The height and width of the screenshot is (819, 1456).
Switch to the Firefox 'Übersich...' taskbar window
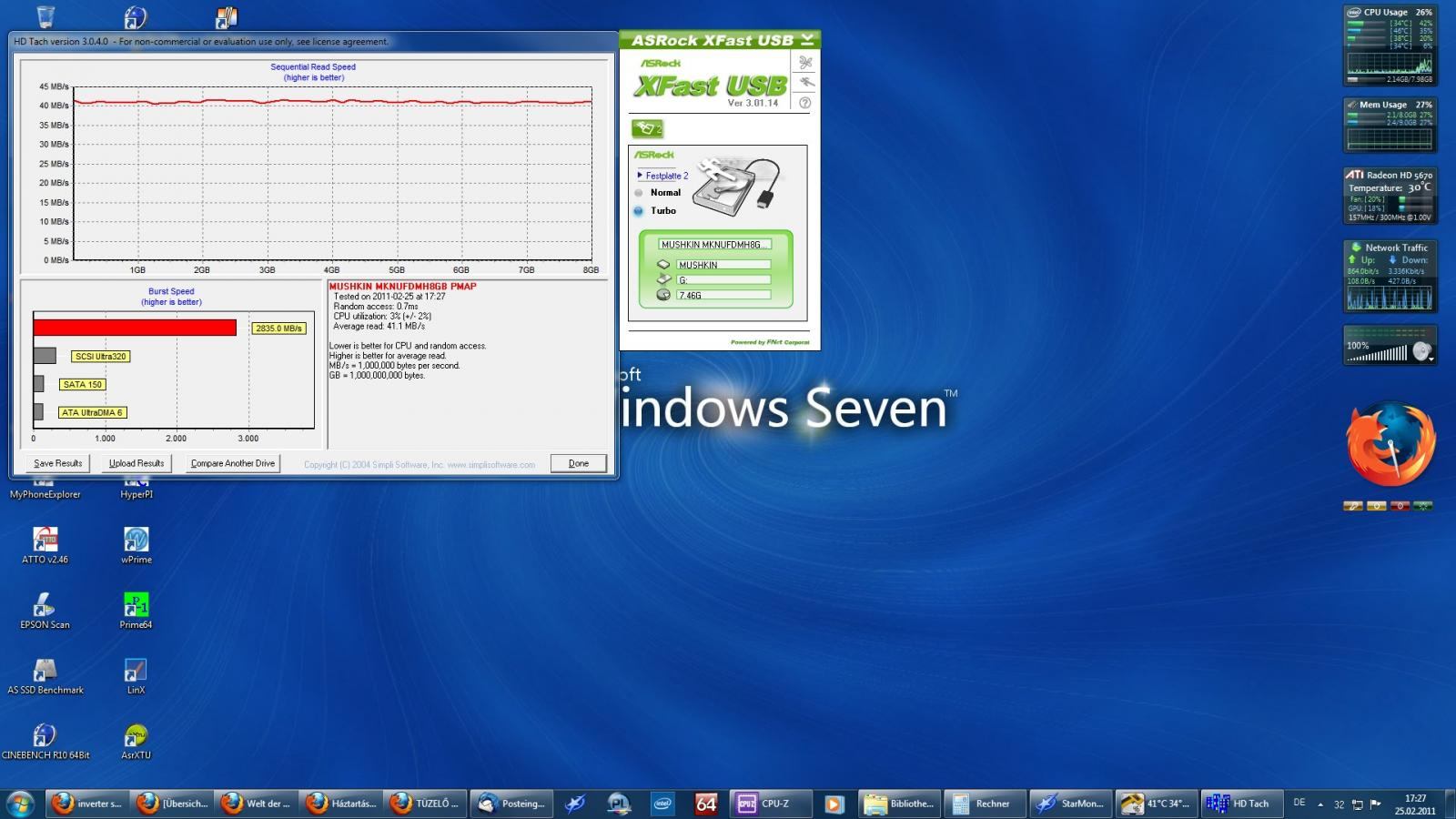tap(172, 804)
